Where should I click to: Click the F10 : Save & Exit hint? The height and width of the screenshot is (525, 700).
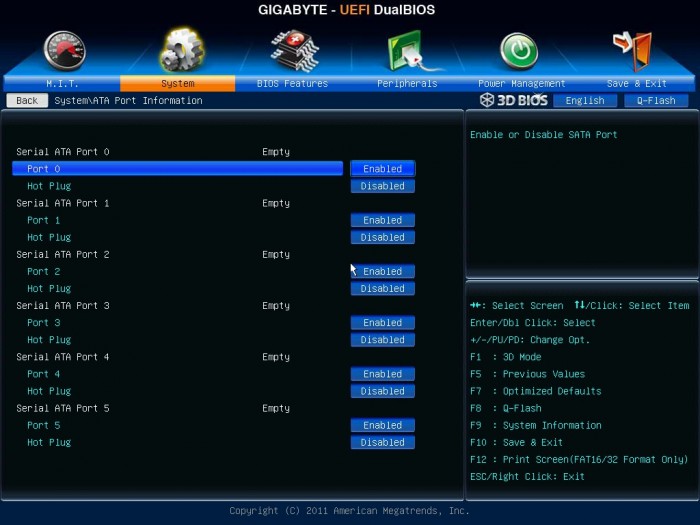point(517,442)
